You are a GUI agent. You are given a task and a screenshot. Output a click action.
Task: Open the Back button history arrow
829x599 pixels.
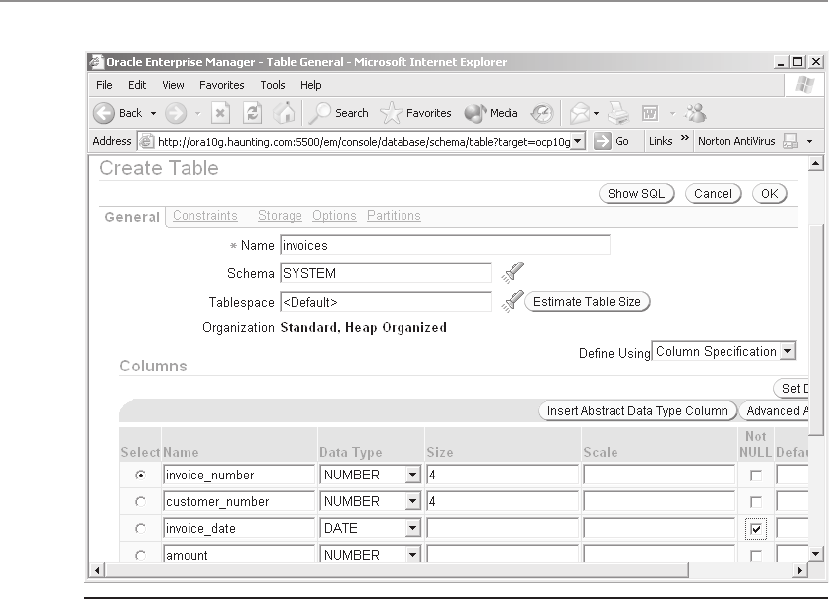153,113
